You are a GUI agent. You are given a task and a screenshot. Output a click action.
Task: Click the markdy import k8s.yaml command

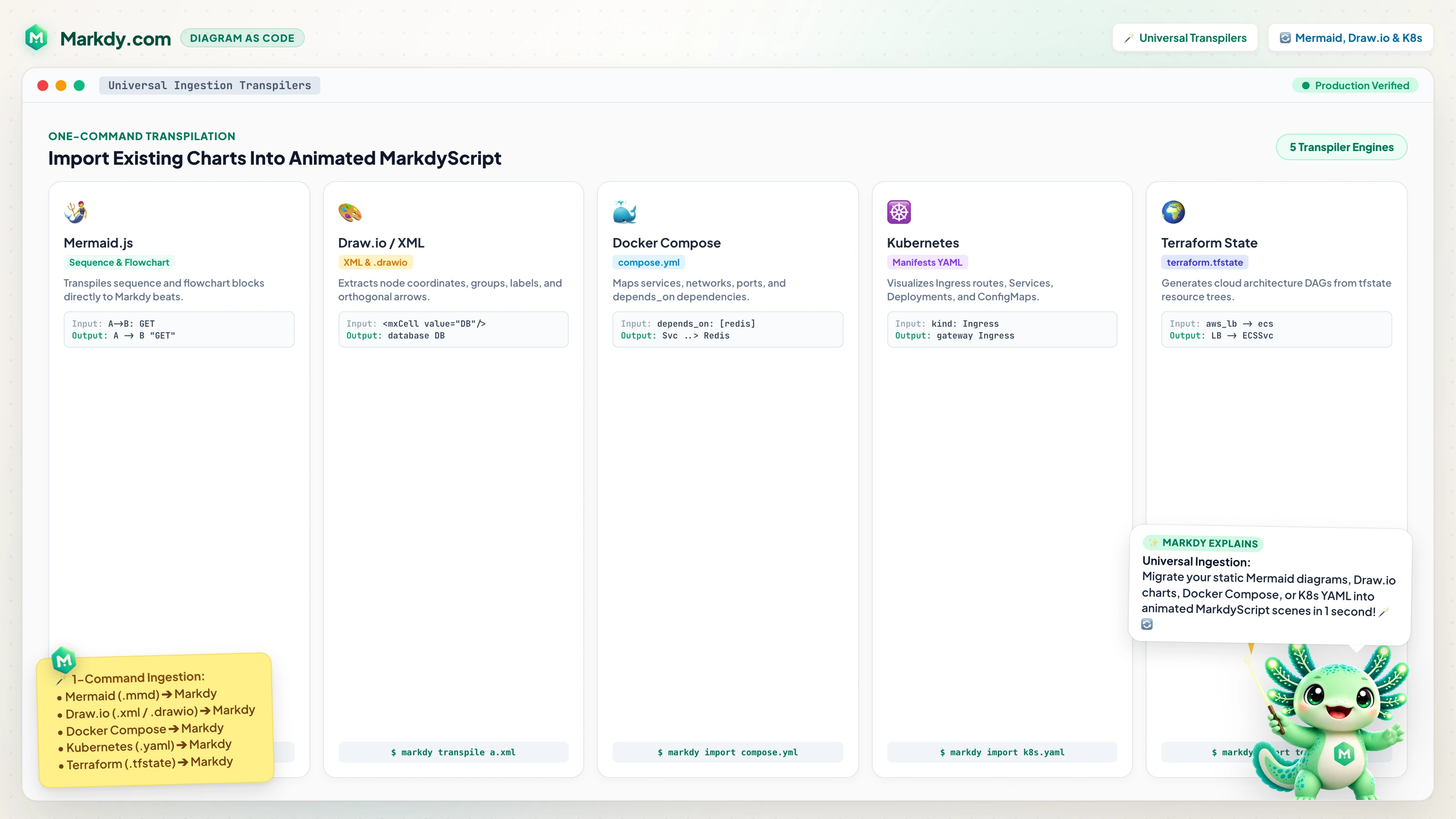click(x=1002, y=752)
